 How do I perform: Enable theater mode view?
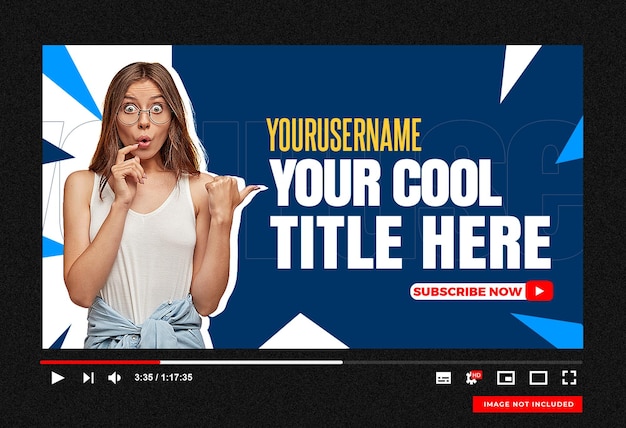point(538,378)
